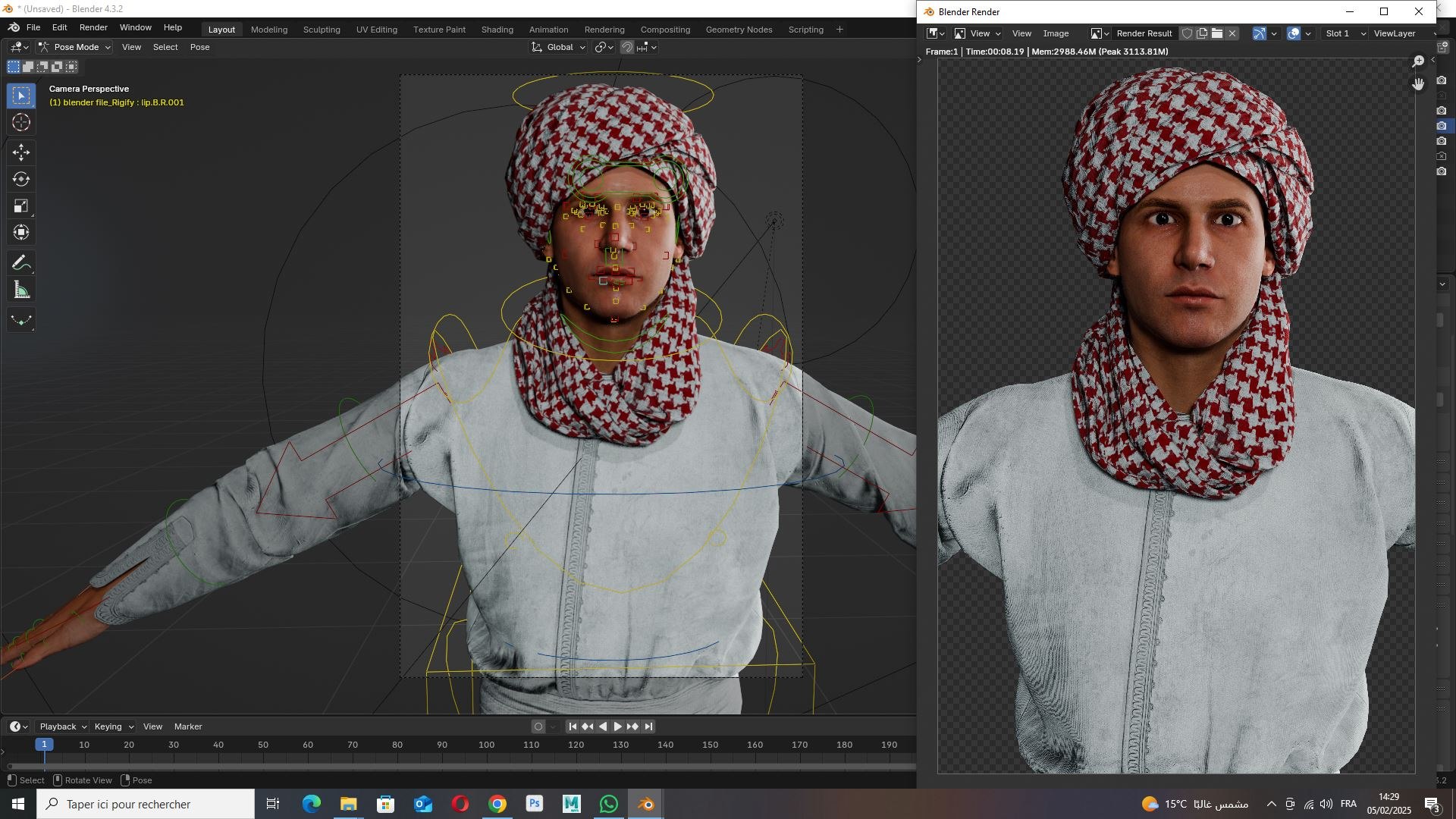Viewport: 1456px width, 819px height.
Task: Jump to timeline end frame
Action: [648, 726]
